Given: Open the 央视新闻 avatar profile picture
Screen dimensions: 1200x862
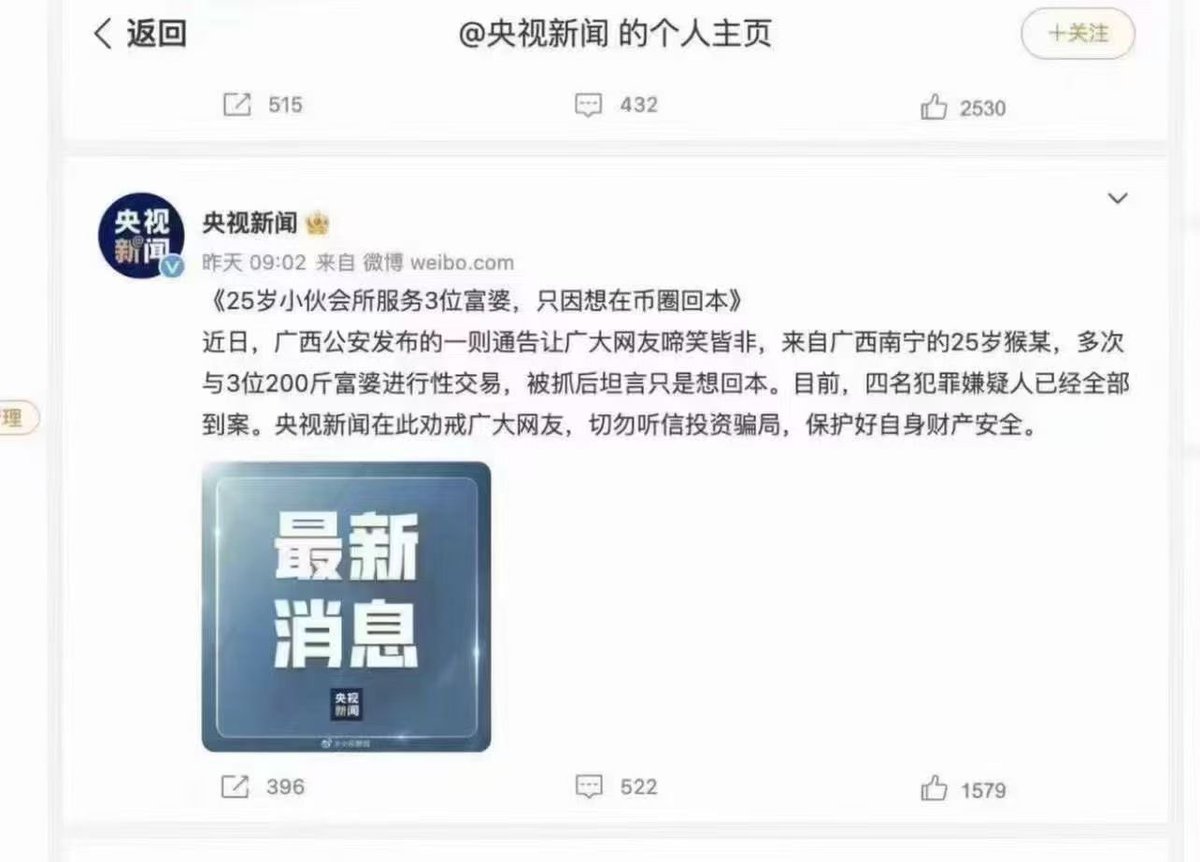Looking at the screenshot, I should 141,234.
